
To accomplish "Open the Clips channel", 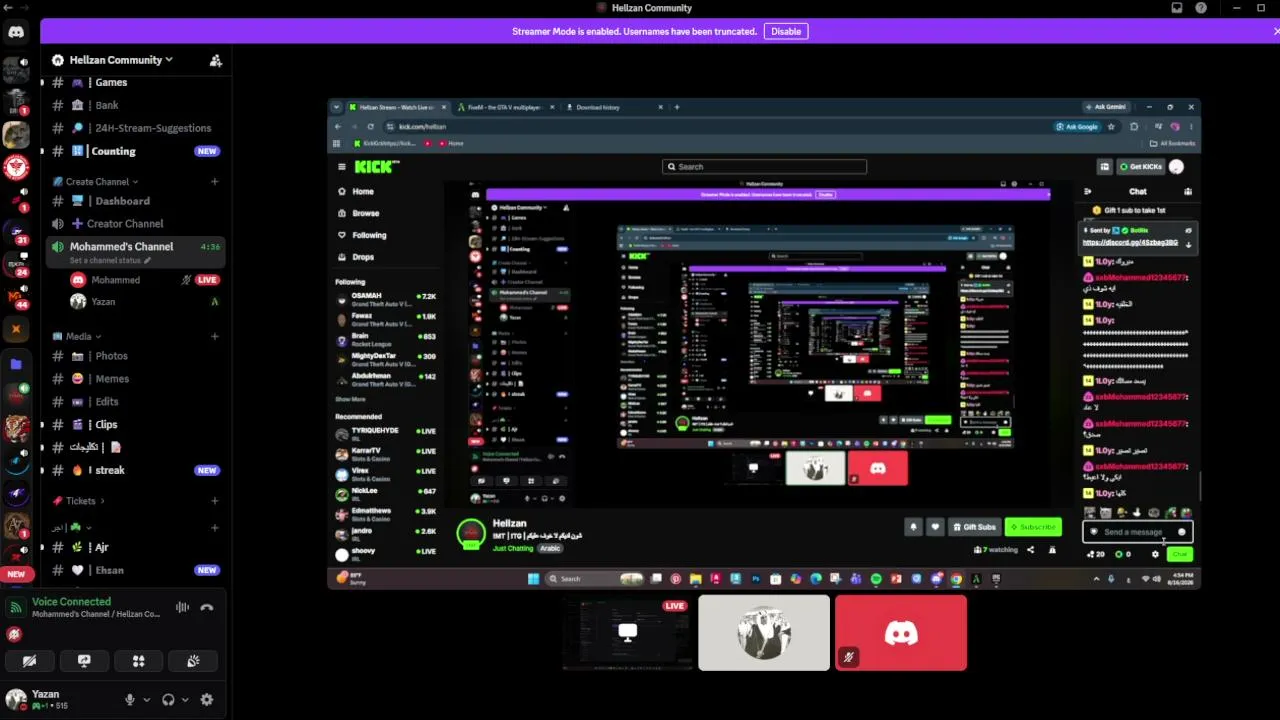I will pos(135,425).
